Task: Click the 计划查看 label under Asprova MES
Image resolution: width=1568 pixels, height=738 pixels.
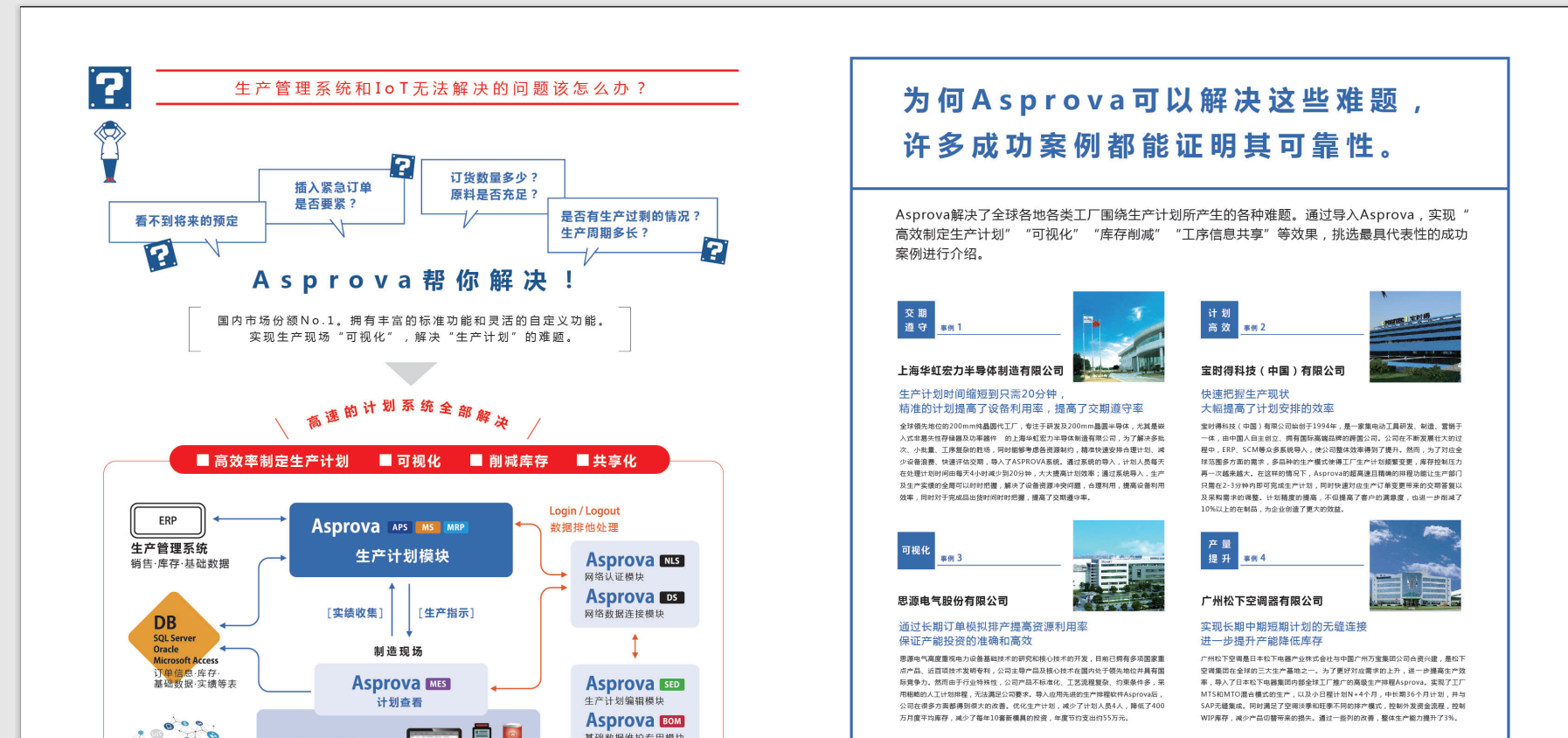Action: (399, 702)
